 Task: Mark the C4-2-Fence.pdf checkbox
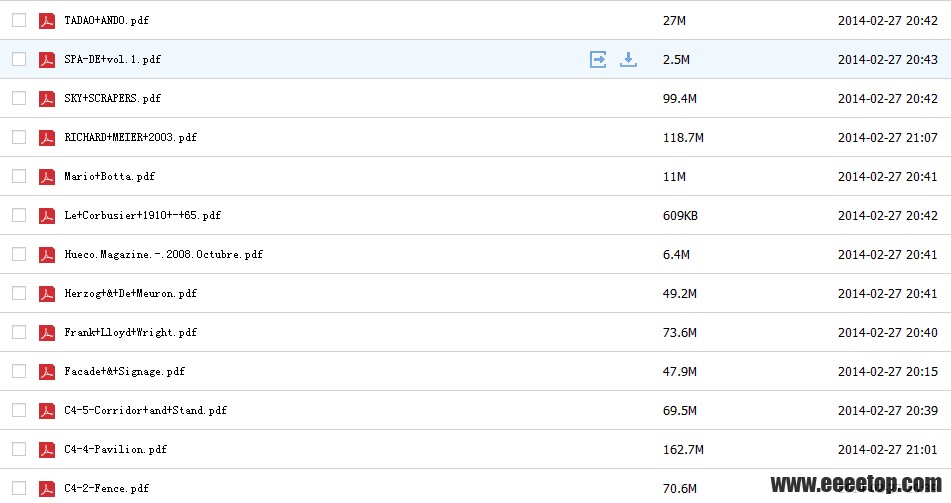(19, 488)
